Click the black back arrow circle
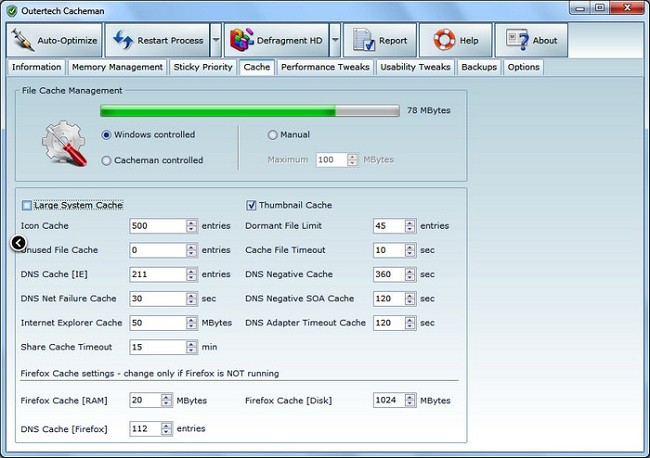This screenshot has width=650, height=458. click(x=19, y=243)
